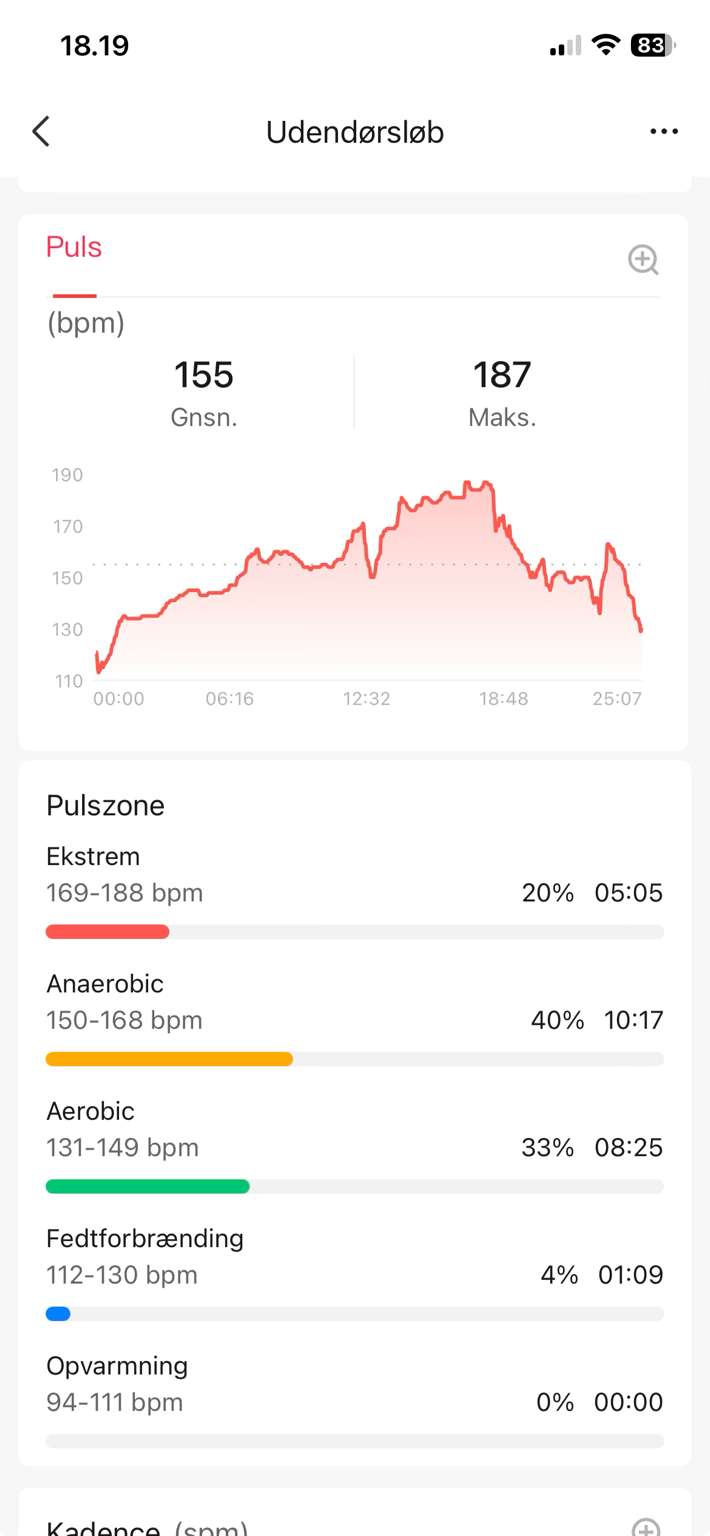Viewport: 710px width, 1536px height.
Task: Select the Puls tab
Action: tap(74, 247)
